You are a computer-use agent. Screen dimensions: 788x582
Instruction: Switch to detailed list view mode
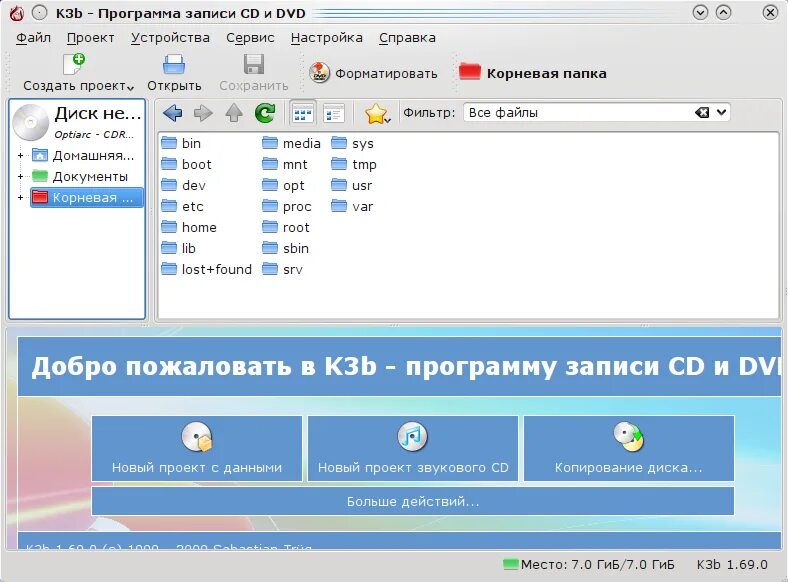333,113
